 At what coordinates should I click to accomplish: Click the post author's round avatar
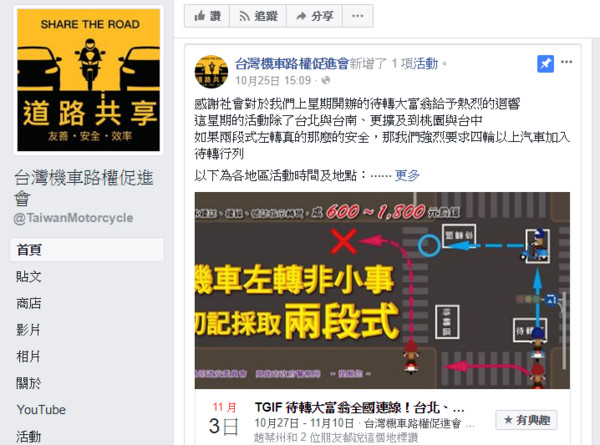pyautogui.click(x=211, y=72)
